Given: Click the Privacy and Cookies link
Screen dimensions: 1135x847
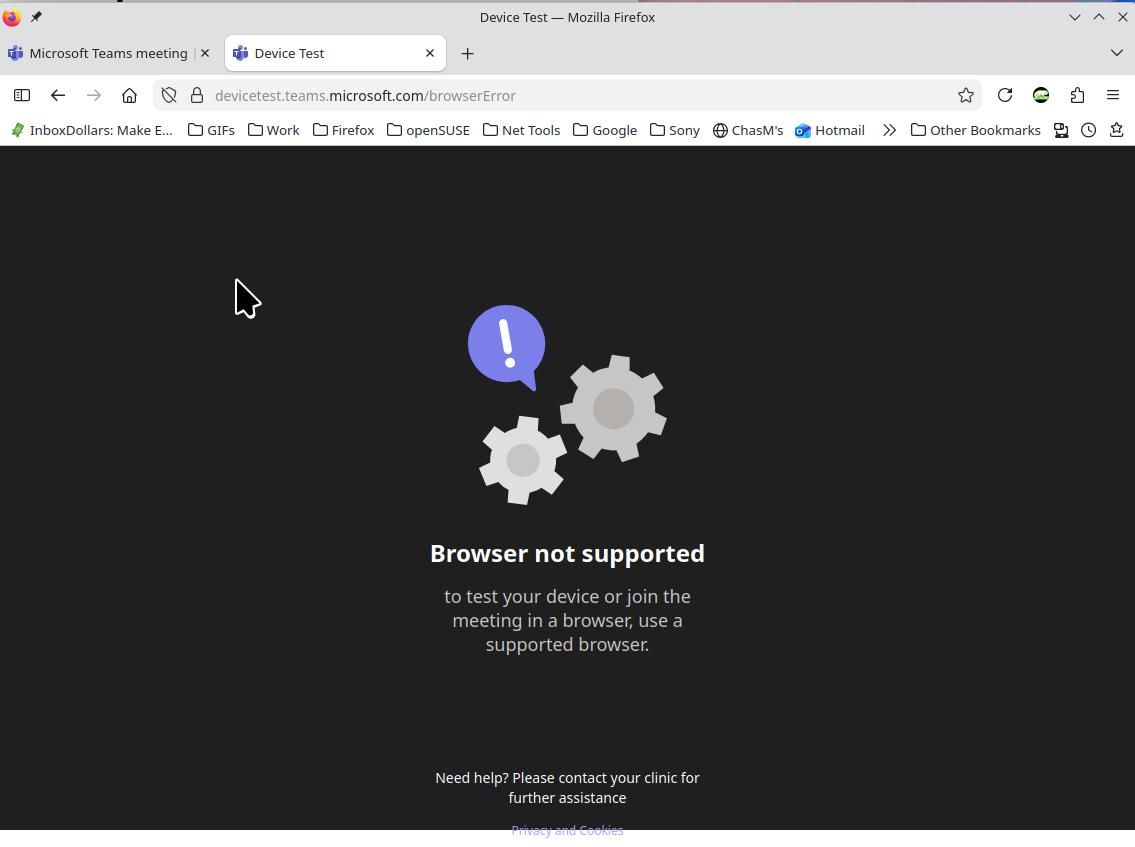Looking at the screenshot, I should tap(568, 830).
